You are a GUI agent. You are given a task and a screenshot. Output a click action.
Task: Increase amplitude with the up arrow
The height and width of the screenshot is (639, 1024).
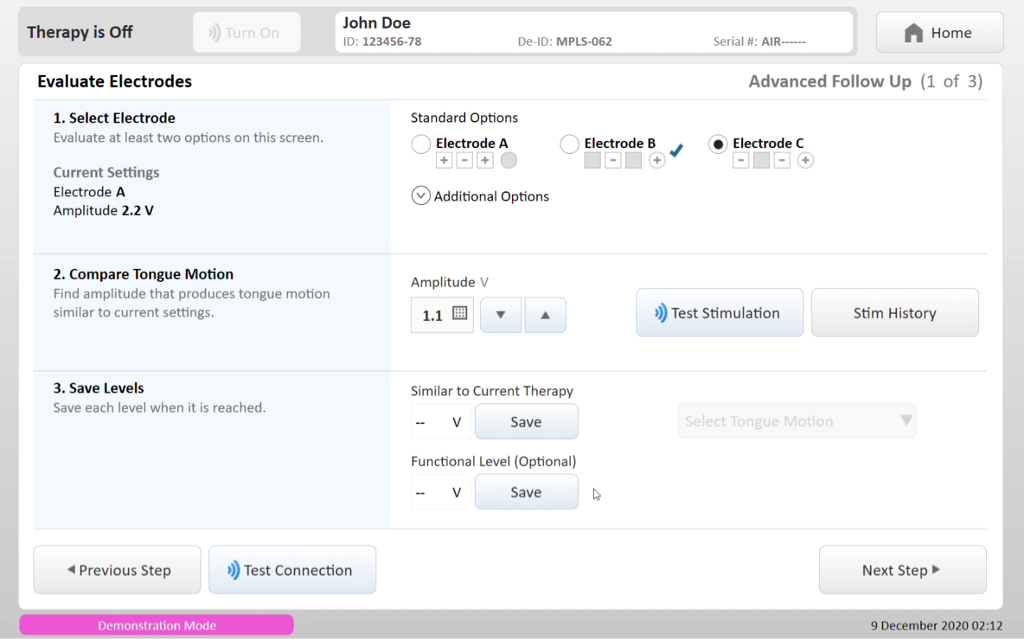545,315
